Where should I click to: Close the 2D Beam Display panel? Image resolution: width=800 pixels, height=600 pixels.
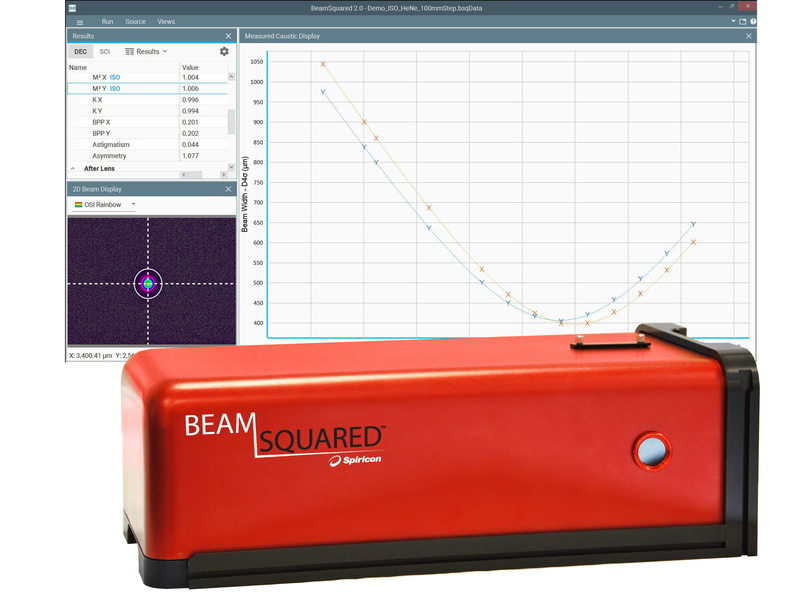229,189
